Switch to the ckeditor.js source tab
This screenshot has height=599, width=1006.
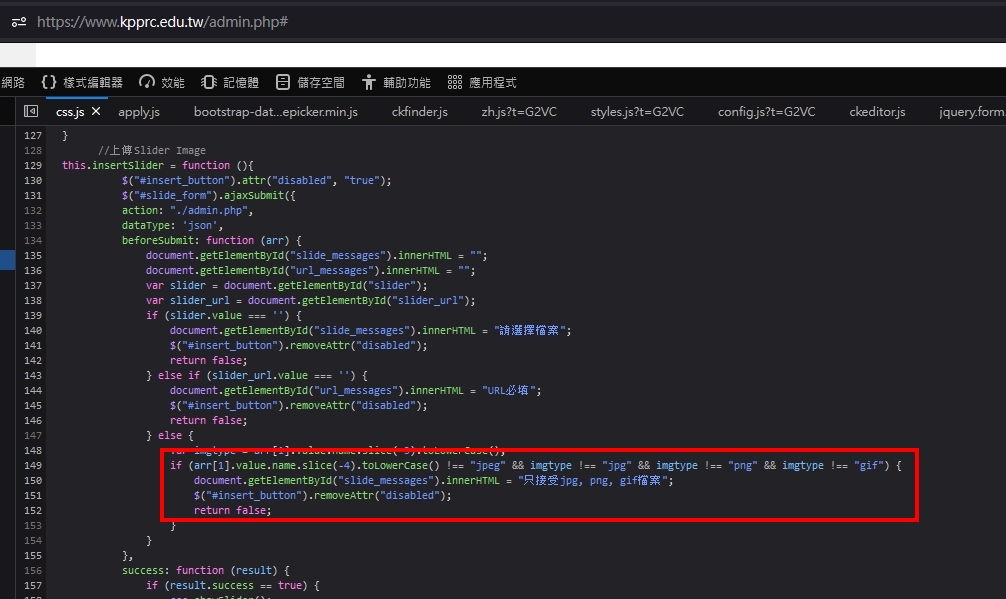[x=877, y=112]
